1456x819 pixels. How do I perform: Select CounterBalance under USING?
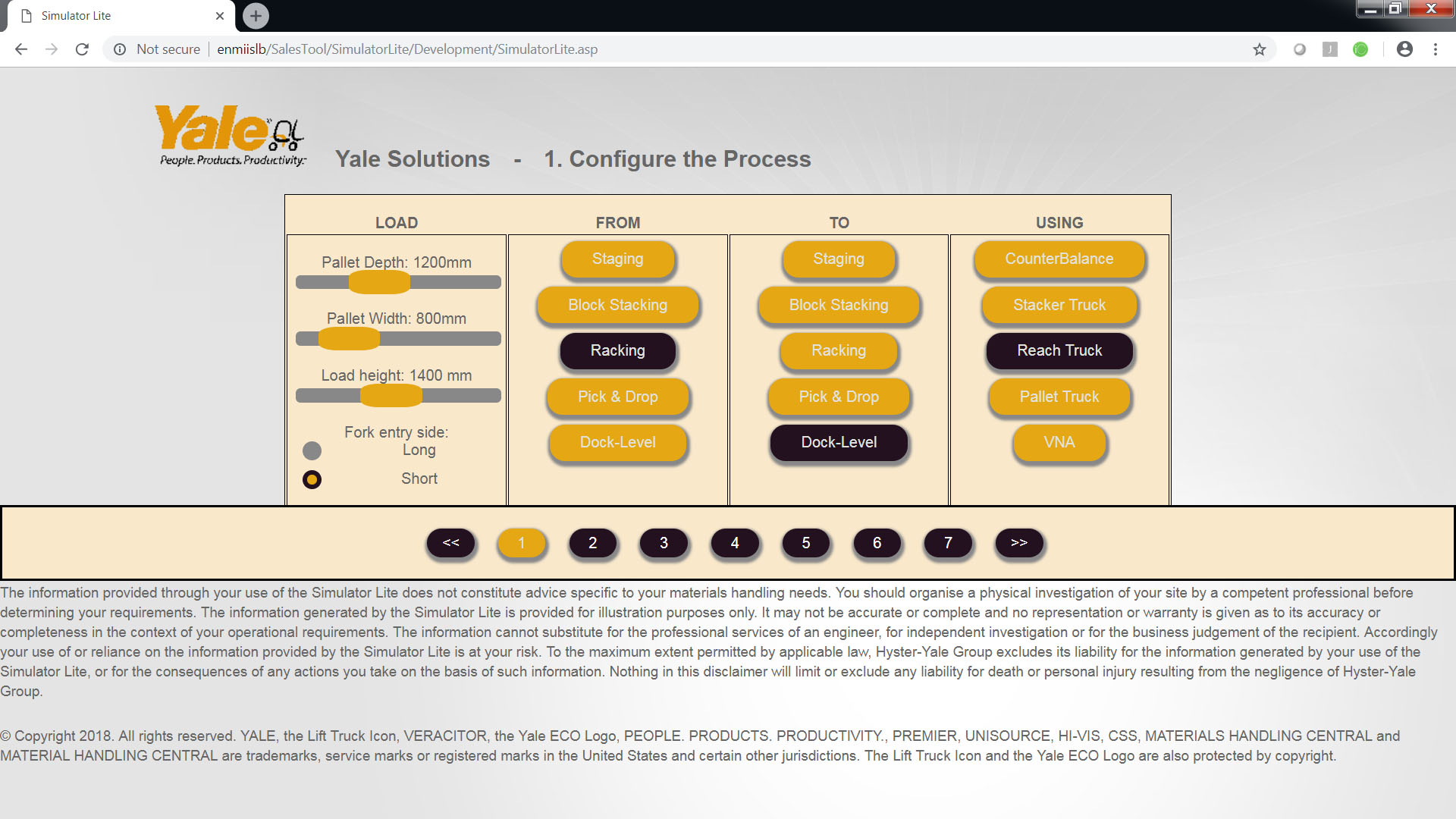(x=1059, y=259)
